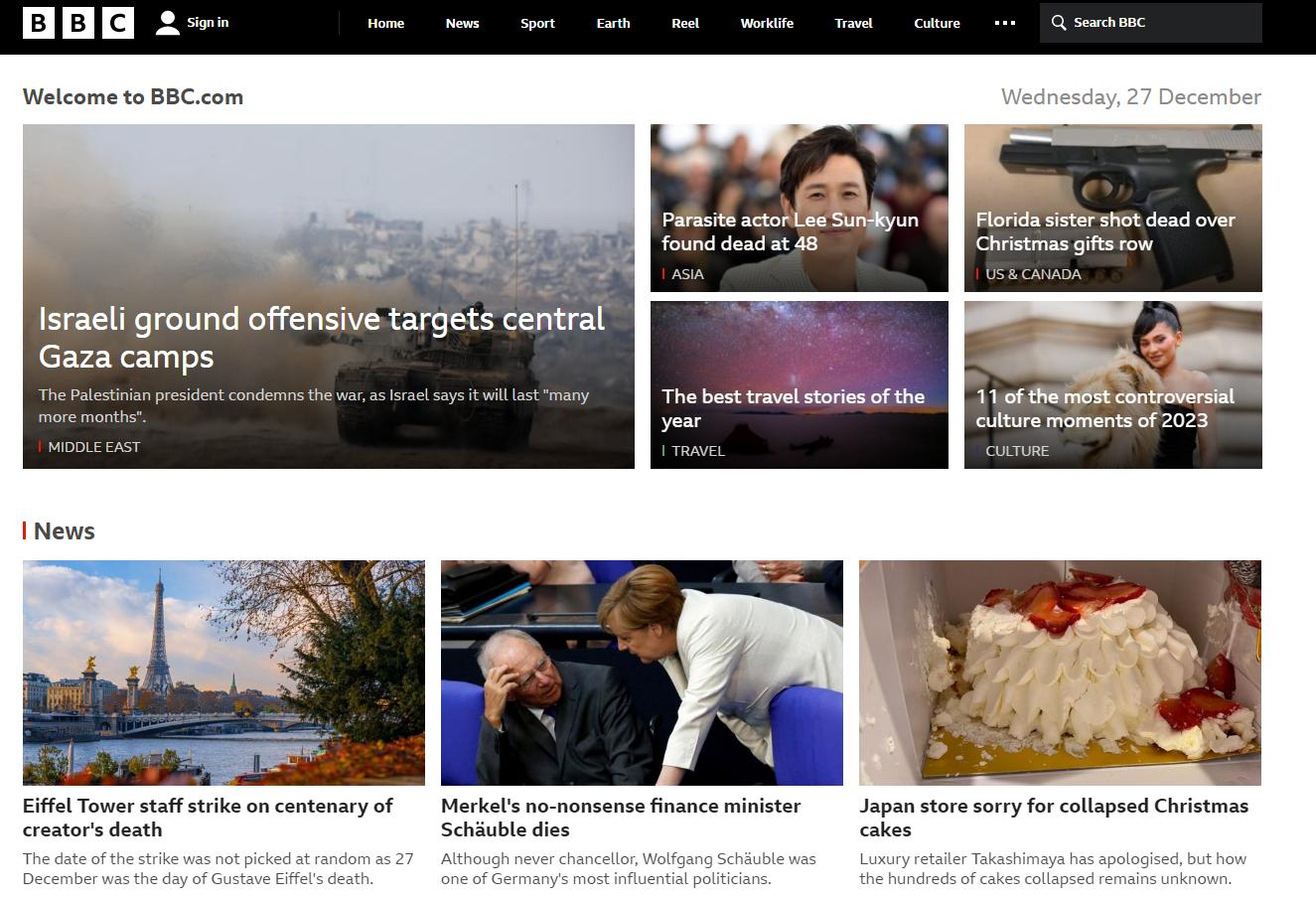Click the Wednesday, 27 December date
The height and width of the screenshot is (899, 1316).
coord(1131,97)
